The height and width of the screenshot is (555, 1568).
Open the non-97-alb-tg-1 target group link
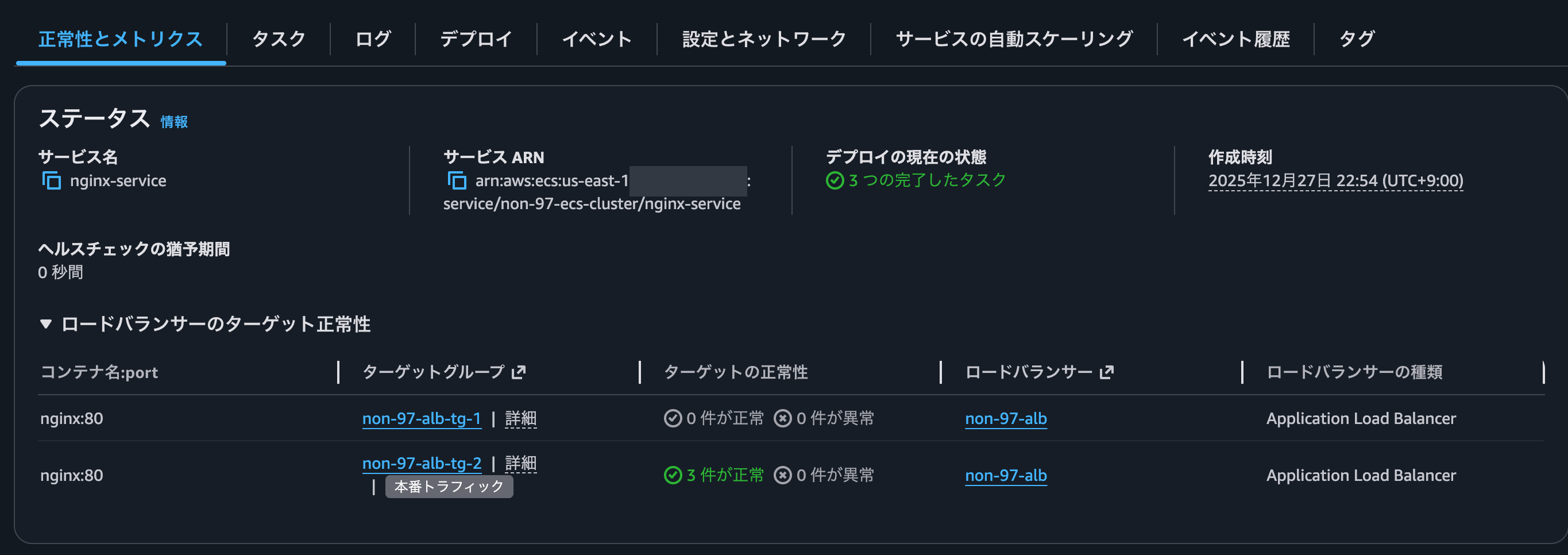pyautogui.click(x=422, y=418)
